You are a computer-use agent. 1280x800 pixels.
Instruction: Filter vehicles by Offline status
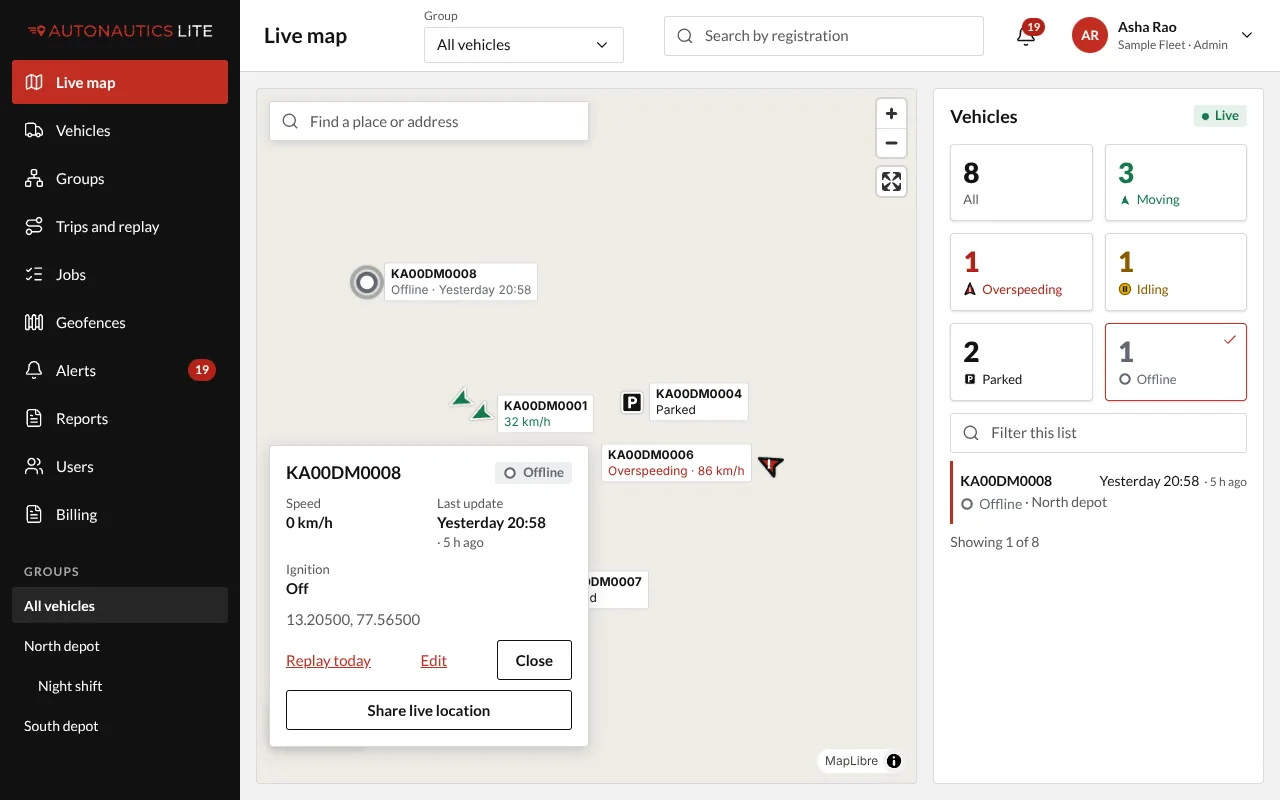pos(1176,362)
